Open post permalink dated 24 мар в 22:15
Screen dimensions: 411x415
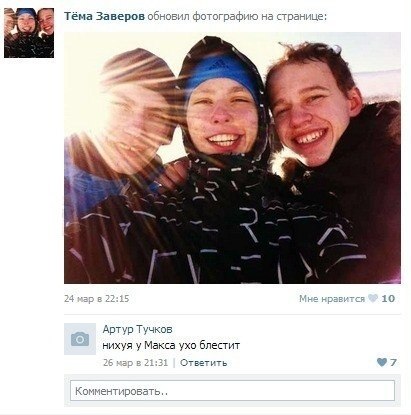(97, 298)
